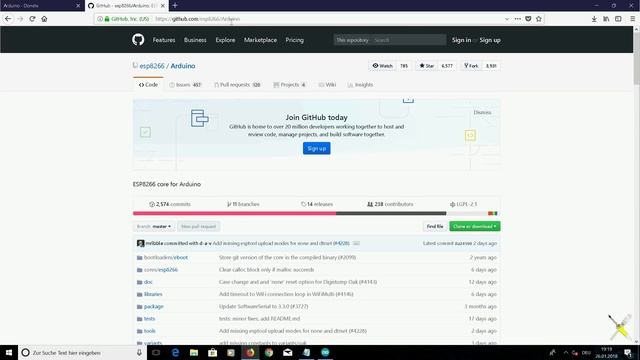Click the Find file button

coord(435,227)
